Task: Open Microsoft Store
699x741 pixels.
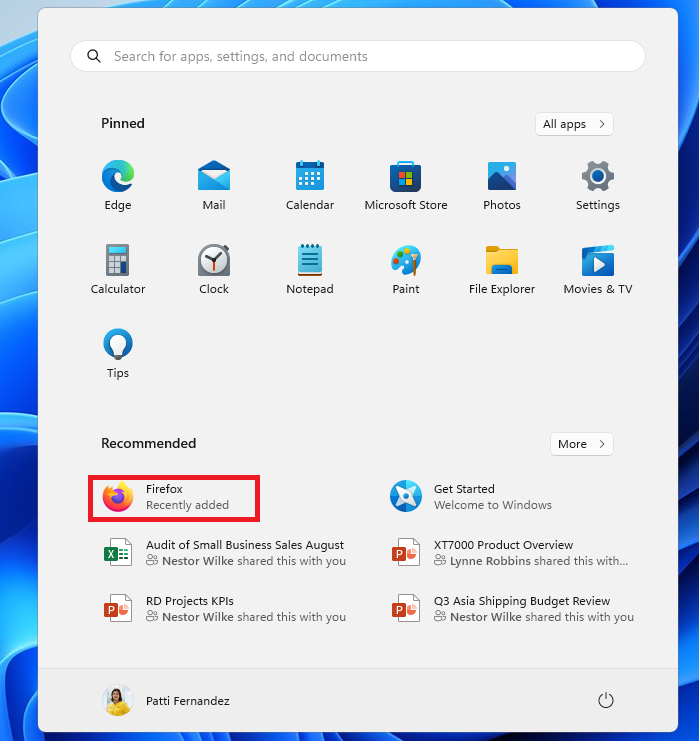Action: click(406, 185)
